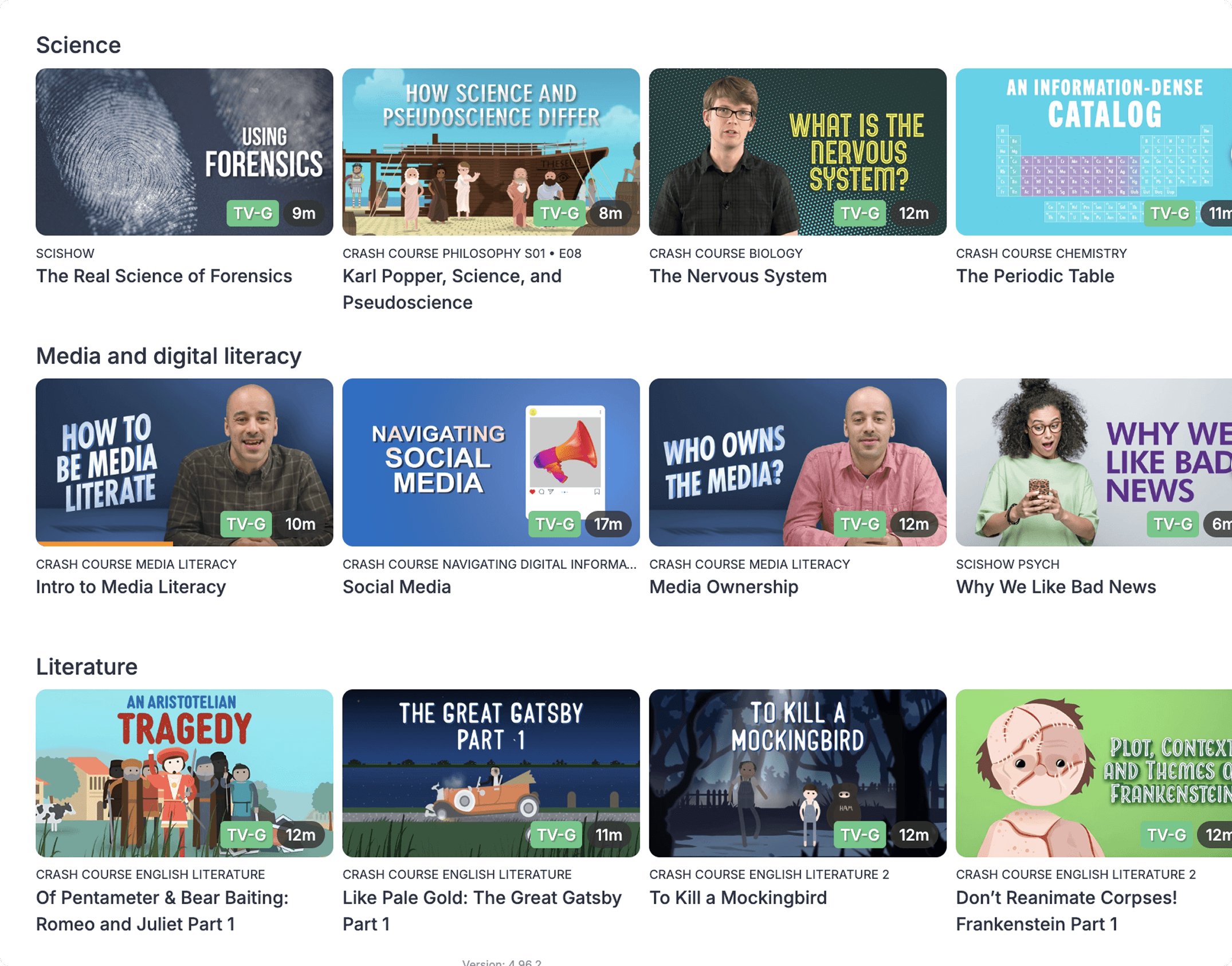
Task: Click the title 'The Nervous System'
Action: point(738,276)
